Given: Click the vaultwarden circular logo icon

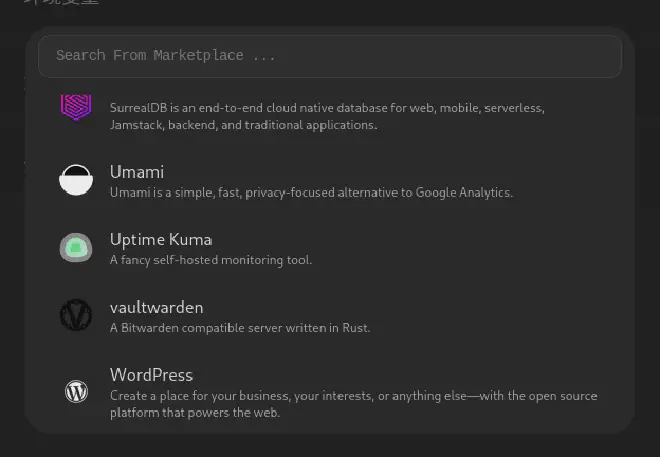Looking at the screenshot, I should (x=76, y=315).
